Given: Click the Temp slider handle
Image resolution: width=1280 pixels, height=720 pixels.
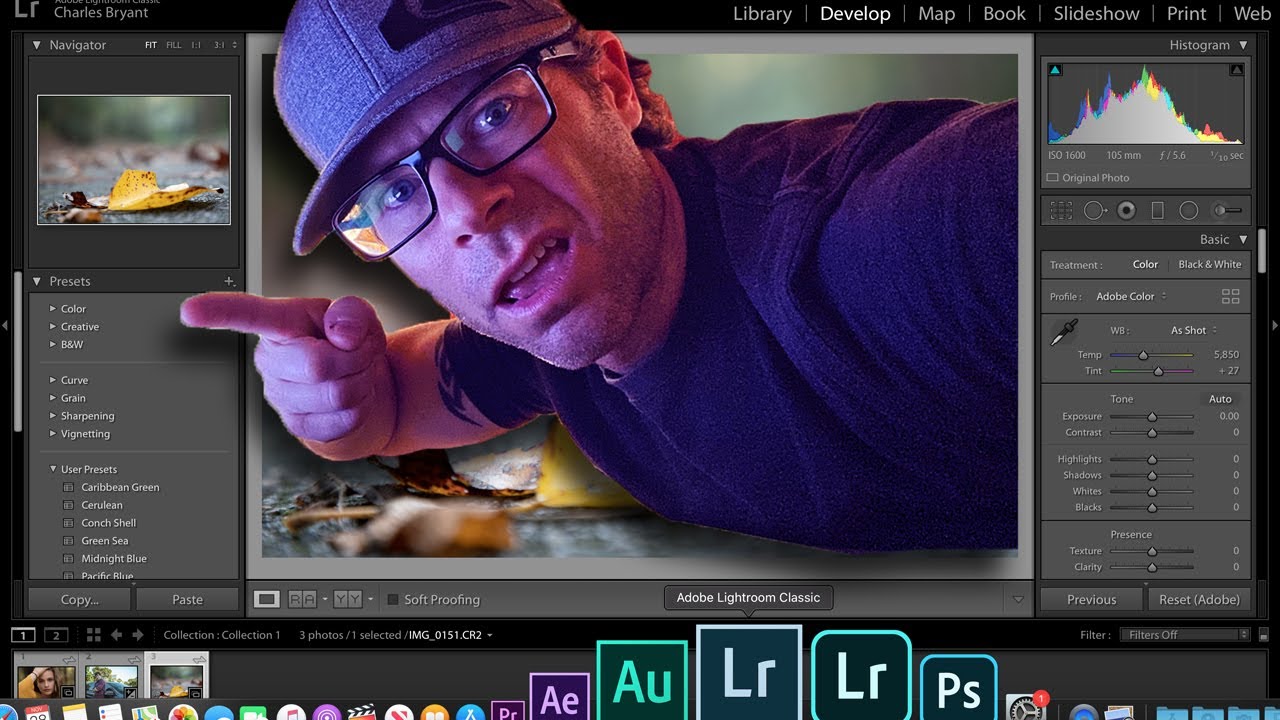Looking at the screenshot, I should (1143, 355).
